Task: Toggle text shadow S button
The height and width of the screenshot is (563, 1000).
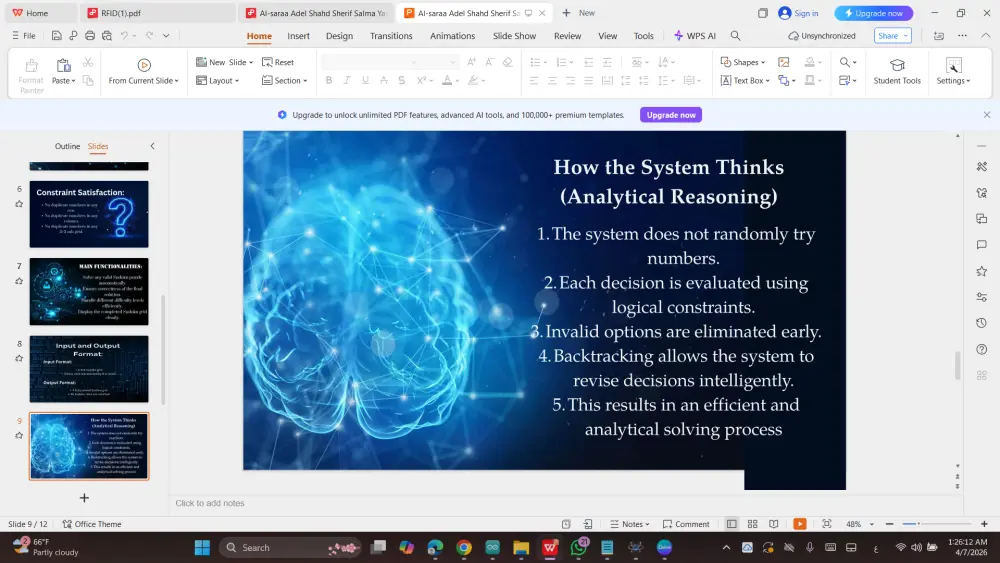Action: (401, 80)
